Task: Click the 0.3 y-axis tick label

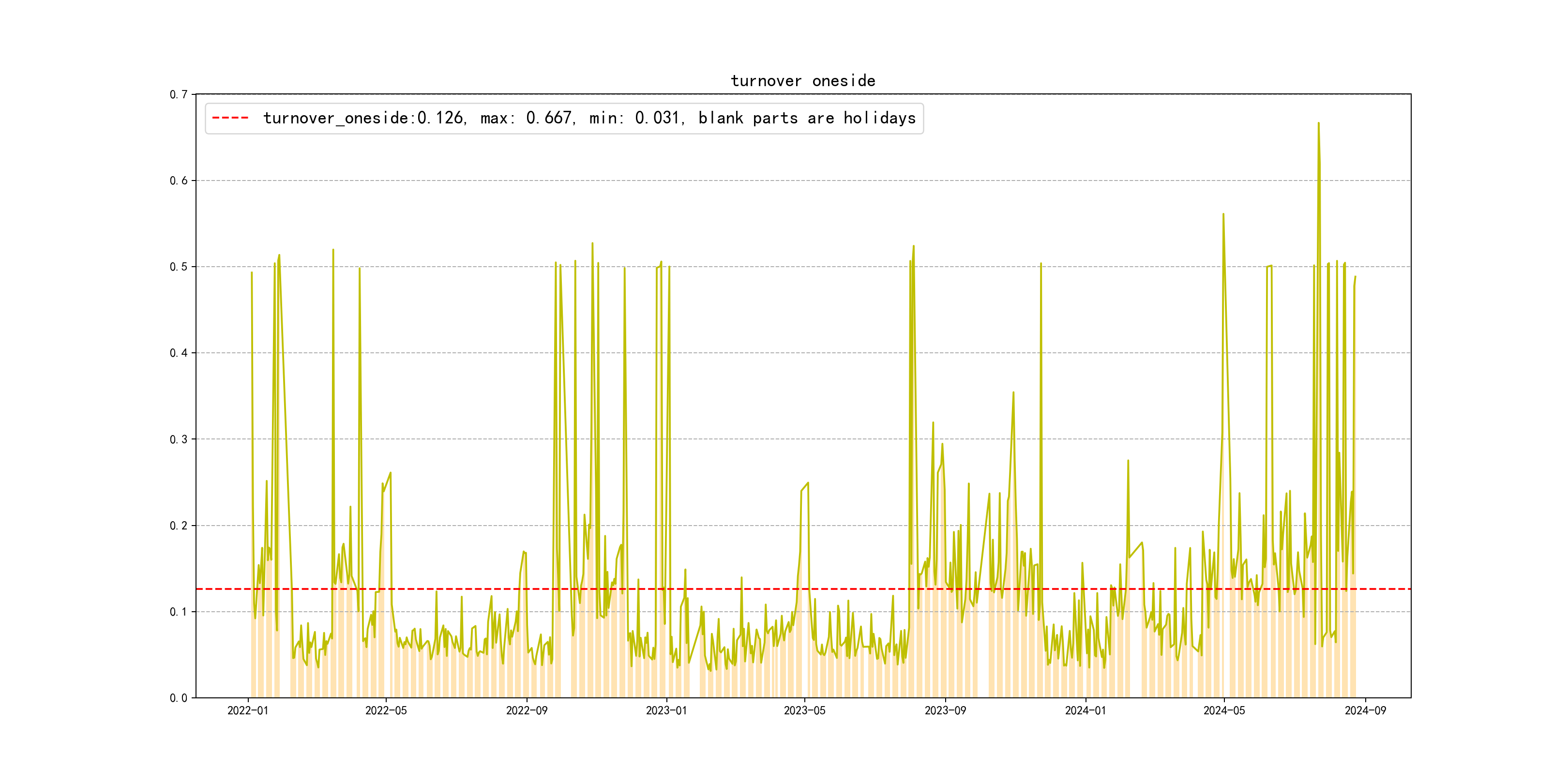Action: point(179,439)
